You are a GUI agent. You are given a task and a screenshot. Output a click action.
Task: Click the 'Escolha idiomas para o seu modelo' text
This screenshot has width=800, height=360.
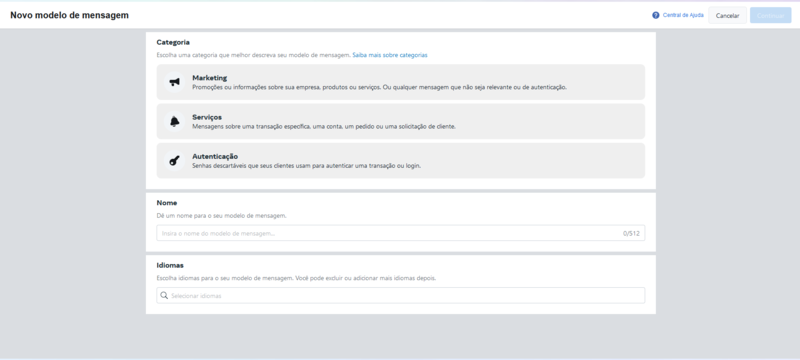(296, 278)
